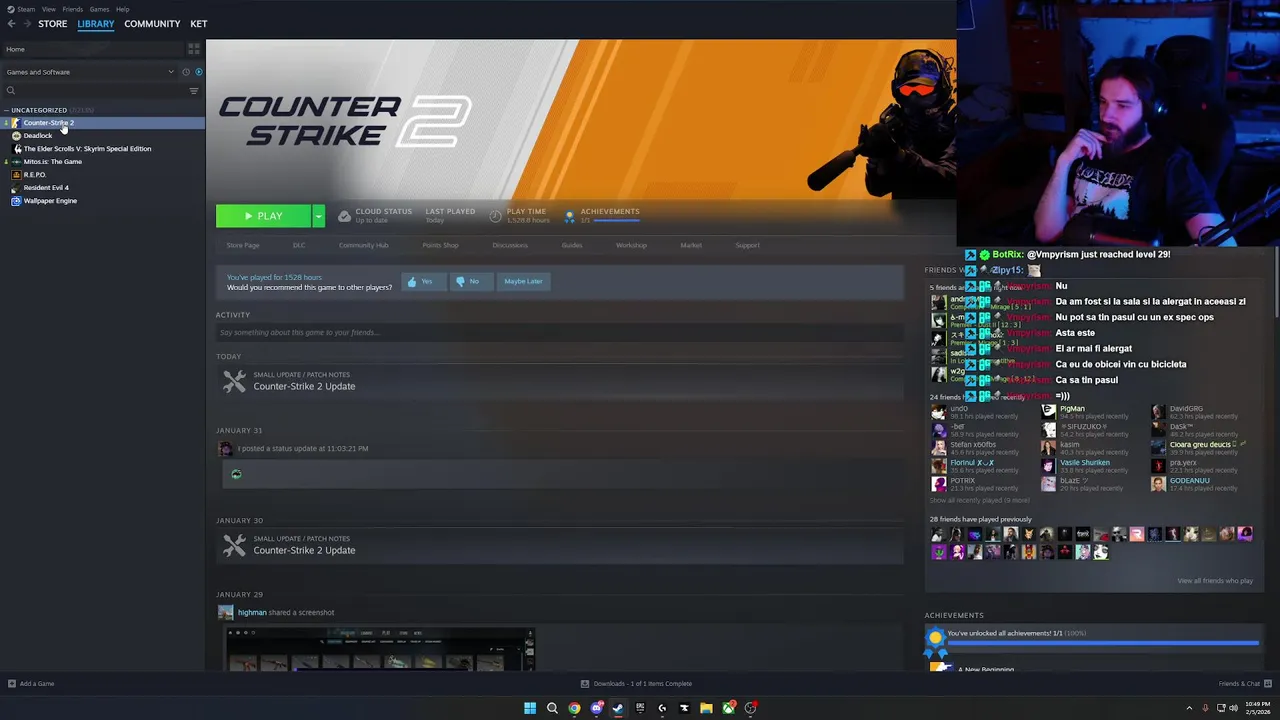Click the achievements progress bar in header
The width and height of the screenshot is (1280, 720).
pyautogui.click(x=616, y=220)
